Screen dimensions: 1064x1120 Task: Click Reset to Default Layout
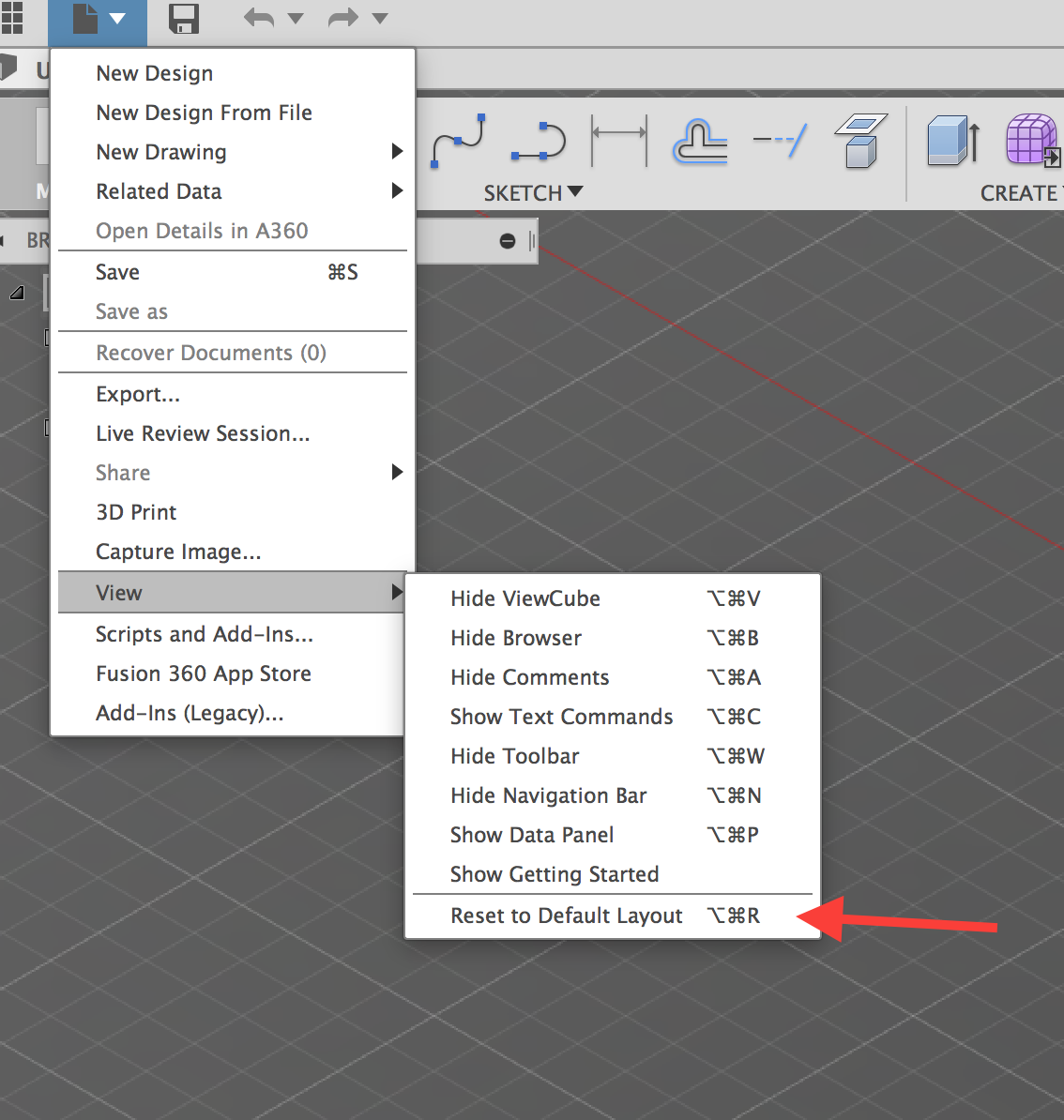(x=613, y=915)
